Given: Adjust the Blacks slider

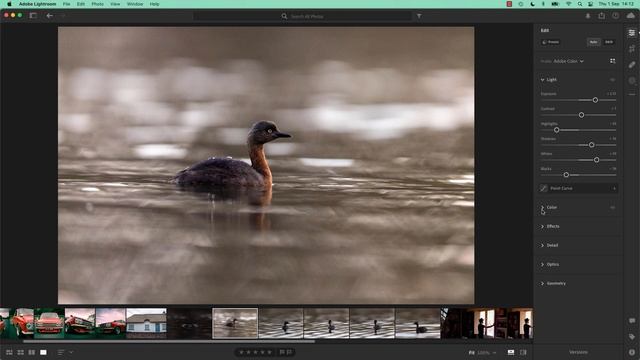Looking at the screenshot, I should click(x=566, y=175).
